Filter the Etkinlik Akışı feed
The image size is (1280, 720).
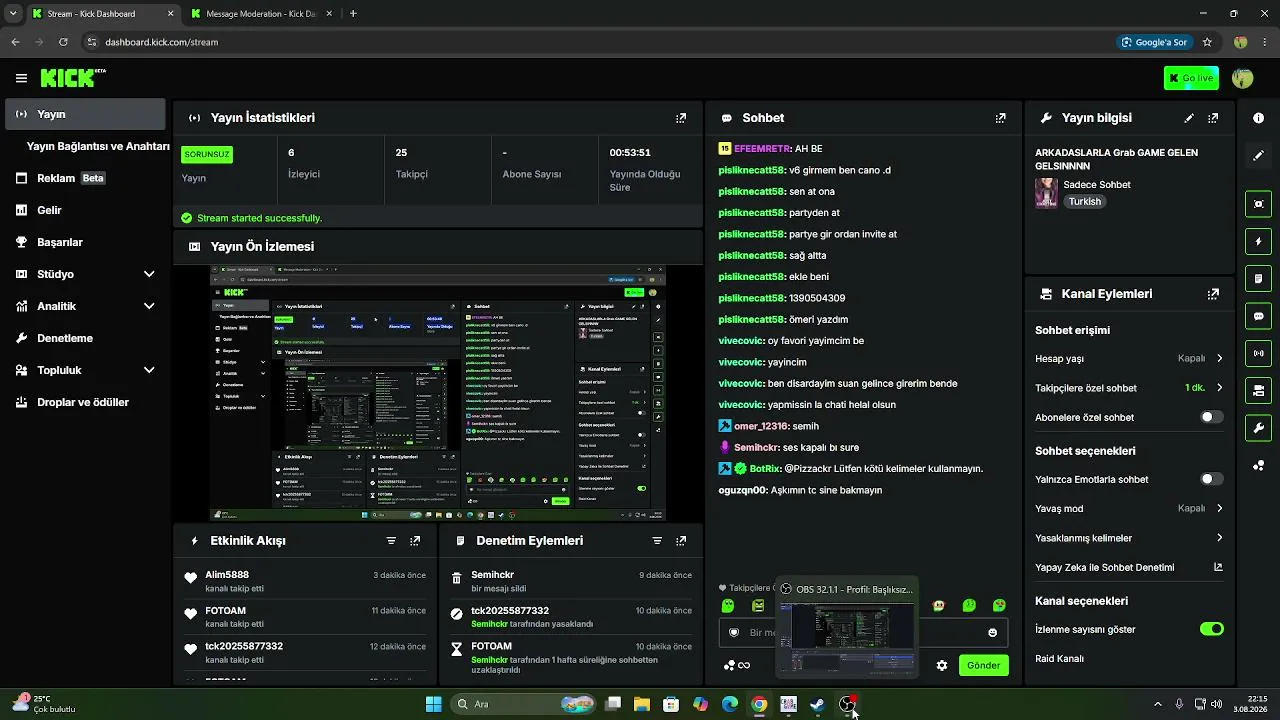click(x=391, y=541)
